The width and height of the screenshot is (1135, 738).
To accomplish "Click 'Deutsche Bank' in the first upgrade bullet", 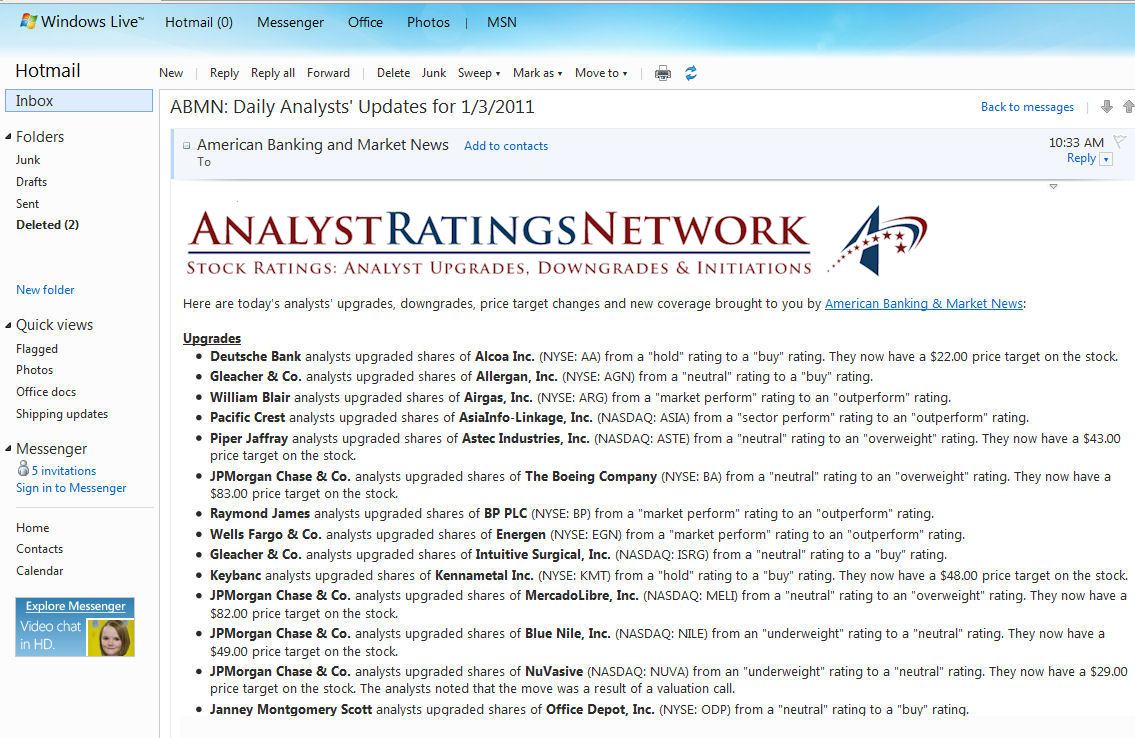I will [256, 357].
